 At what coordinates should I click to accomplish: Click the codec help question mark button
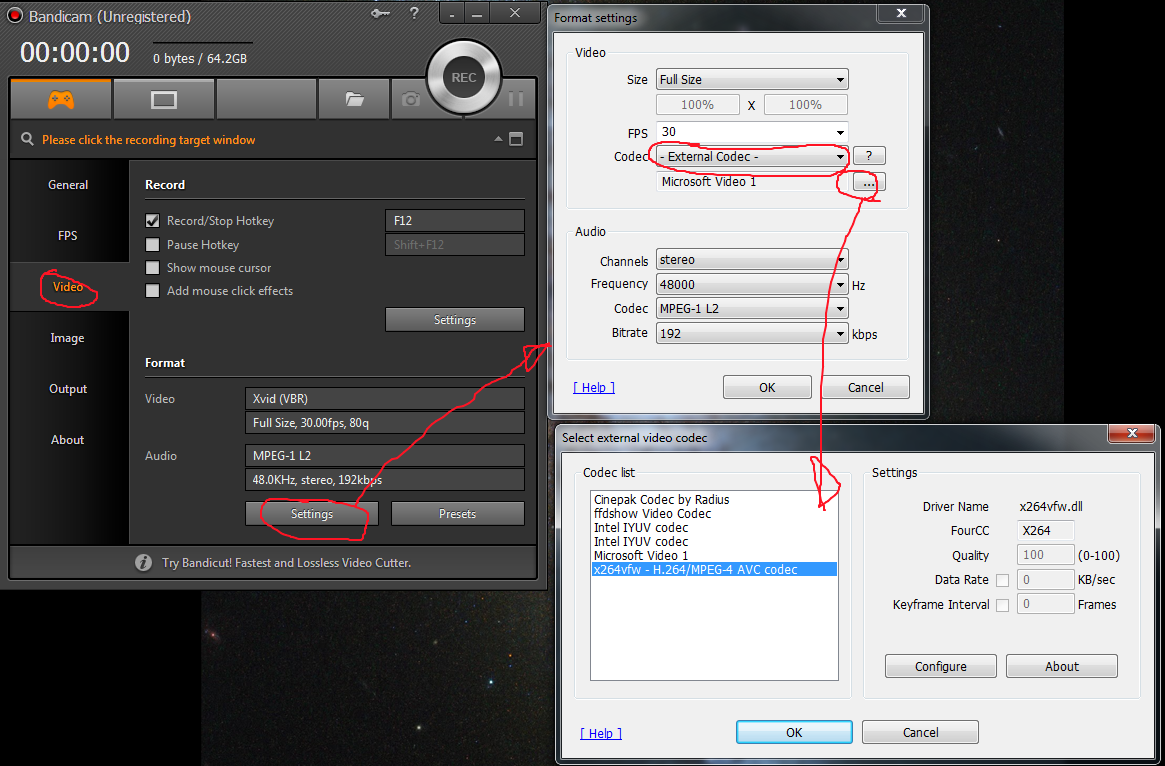(869, 156)
